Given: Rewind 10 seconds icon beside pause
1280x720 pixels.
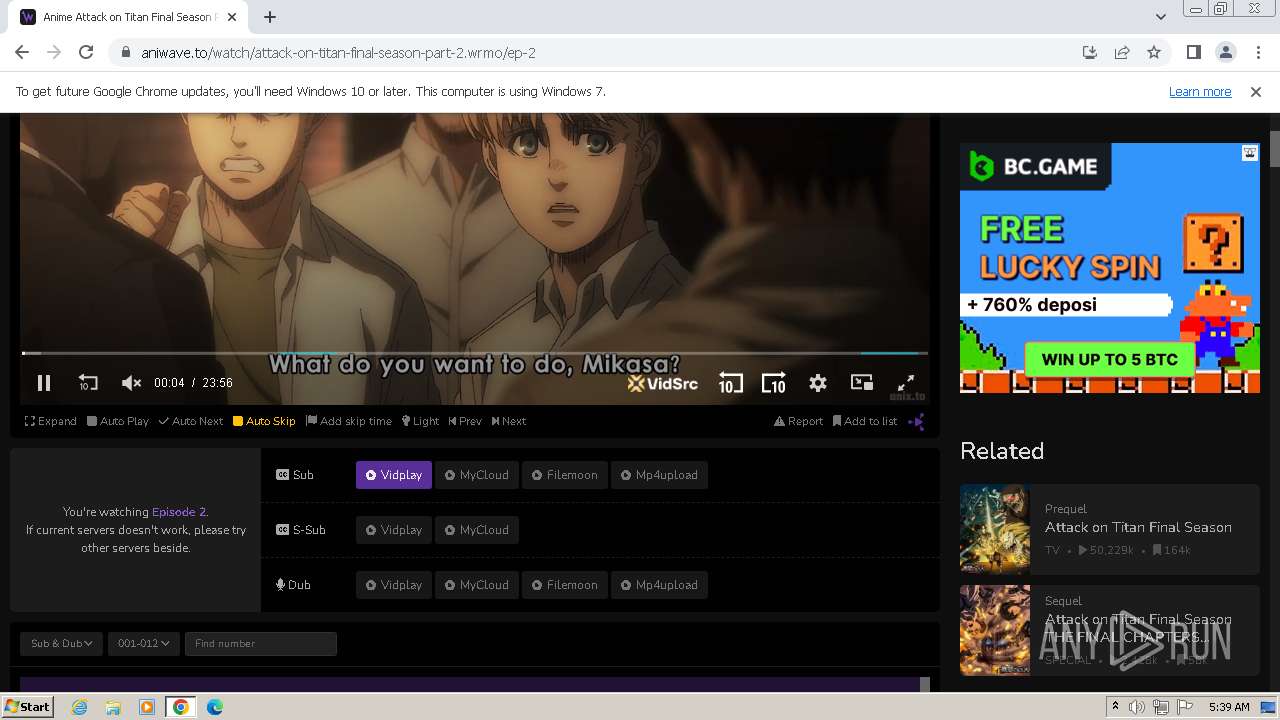Looking at the screenshot, I should tap(87, 383).
